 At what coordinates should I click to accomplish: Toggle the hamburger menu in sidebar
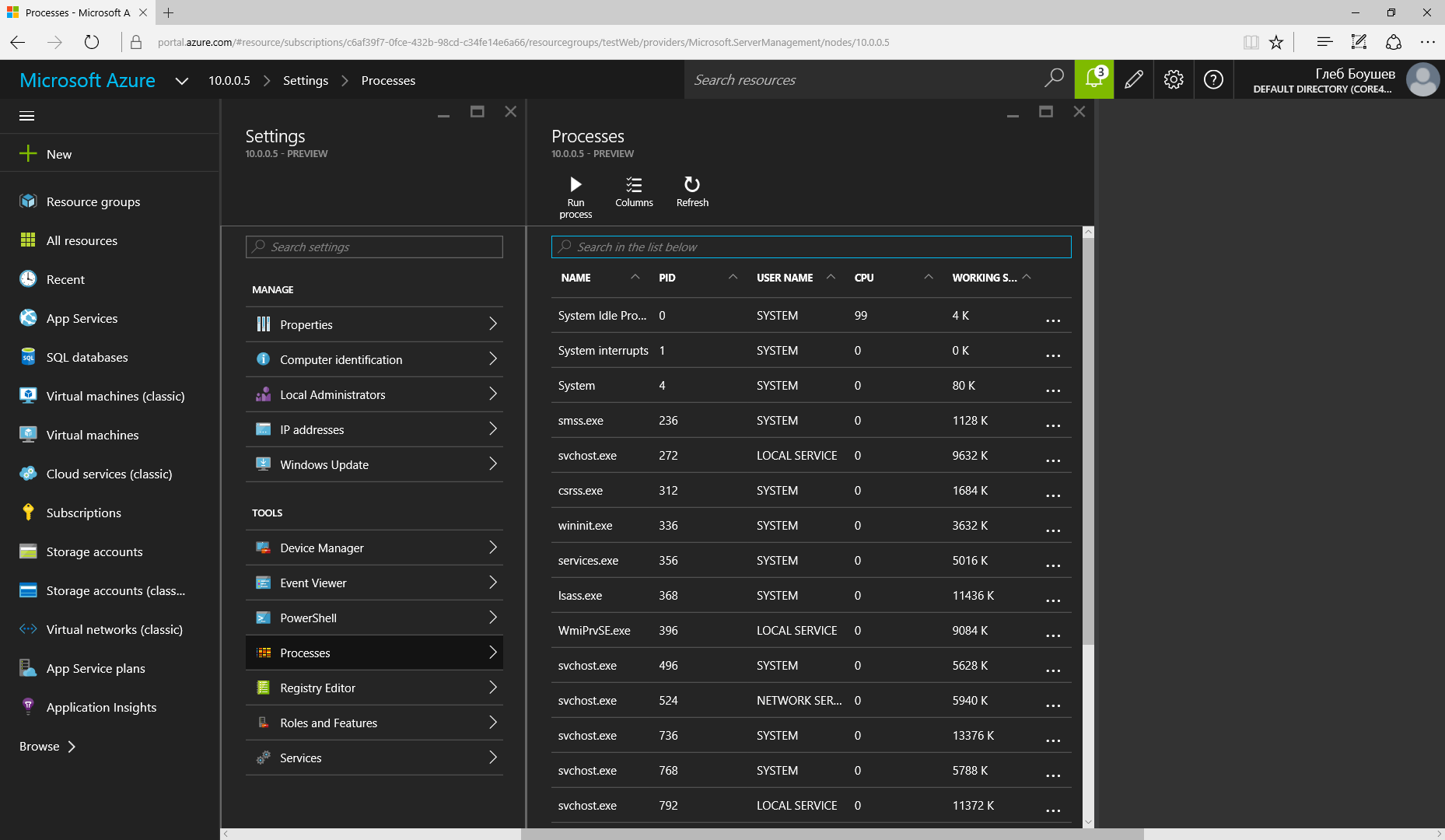pos(26,116)
